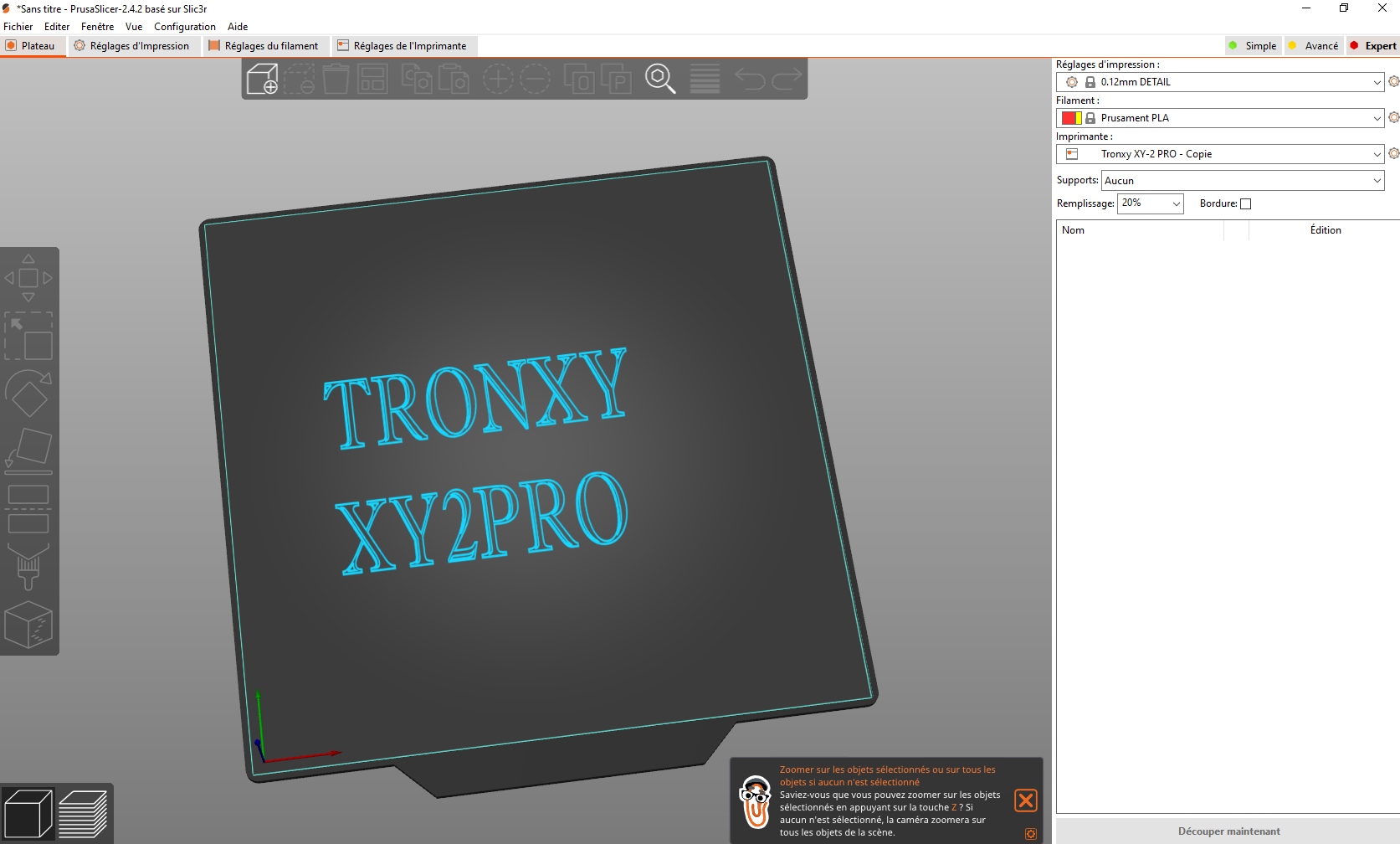This screenshot has width=1400, height=844.
Task: Switch to Réglages du filament tab
Action: click(x=264, y=46)
